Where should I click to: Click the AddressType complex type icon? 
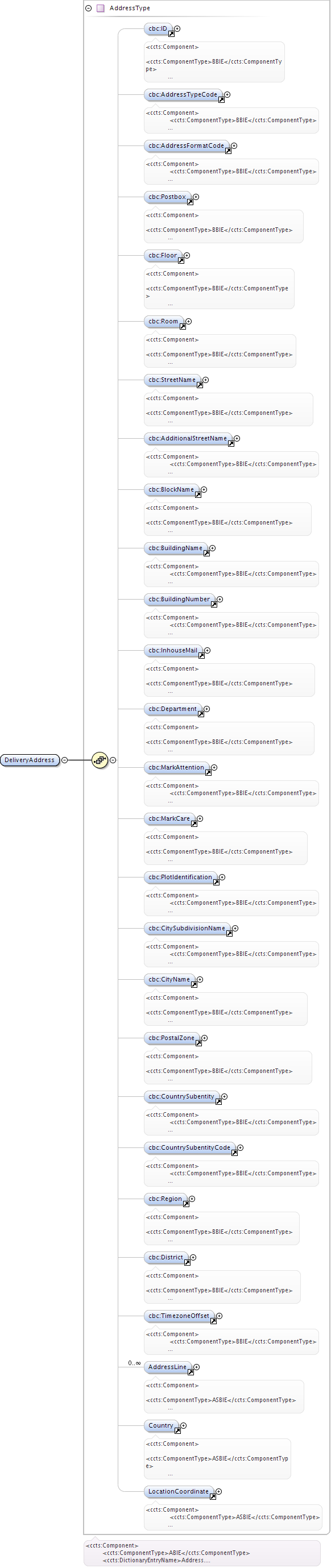[101, 8]
